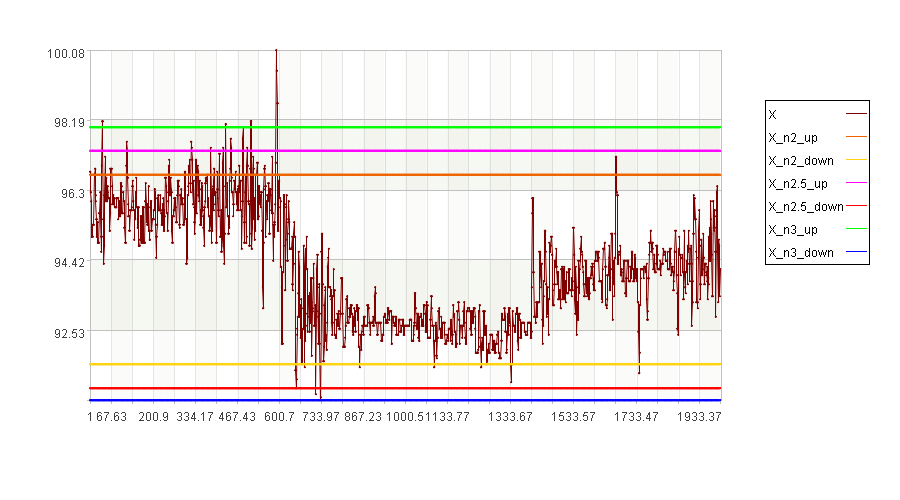900x500 pixels.
Task: Select the X_n3_down legend label
Action: (x=801, y=253)
